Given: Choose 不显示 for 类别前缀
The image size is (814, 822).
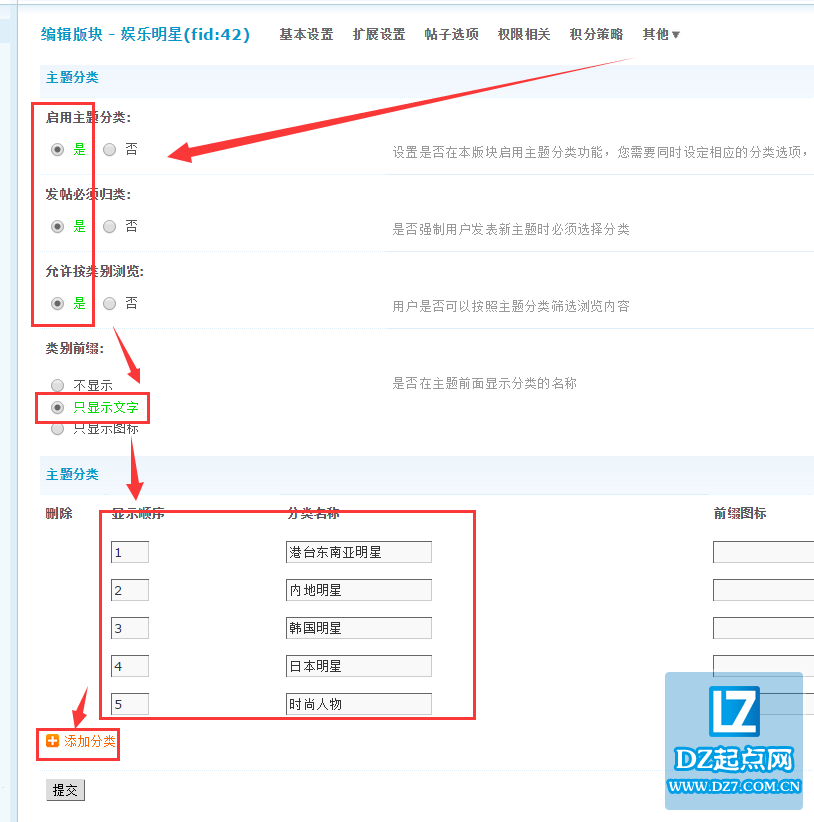Looking at the screenshot, I should coord(58,386).
